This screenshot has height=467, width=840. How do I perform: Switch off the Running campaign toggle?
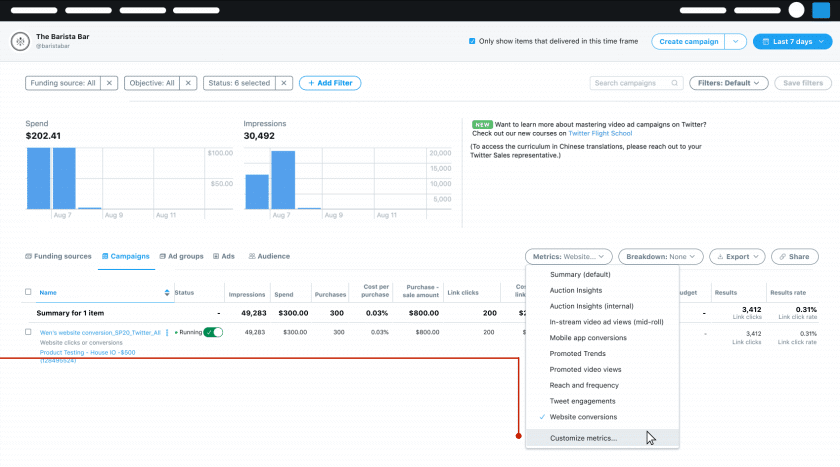tap(213, 332)
